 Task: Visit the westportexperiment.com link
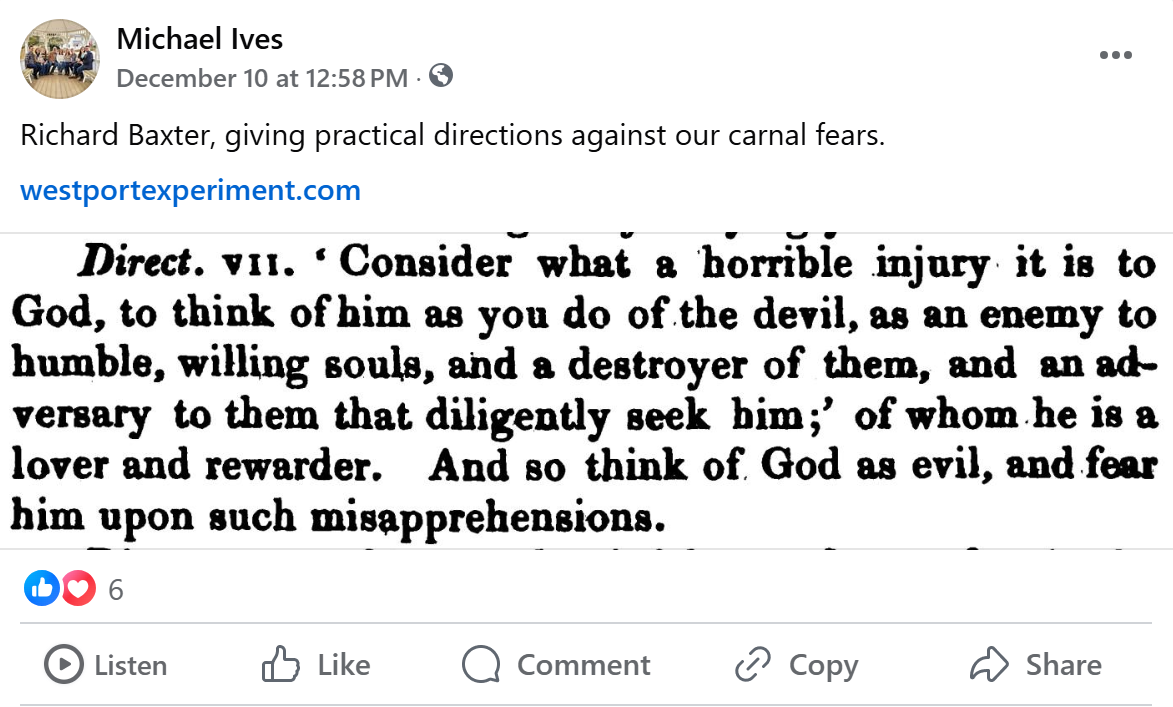[190, 190]
